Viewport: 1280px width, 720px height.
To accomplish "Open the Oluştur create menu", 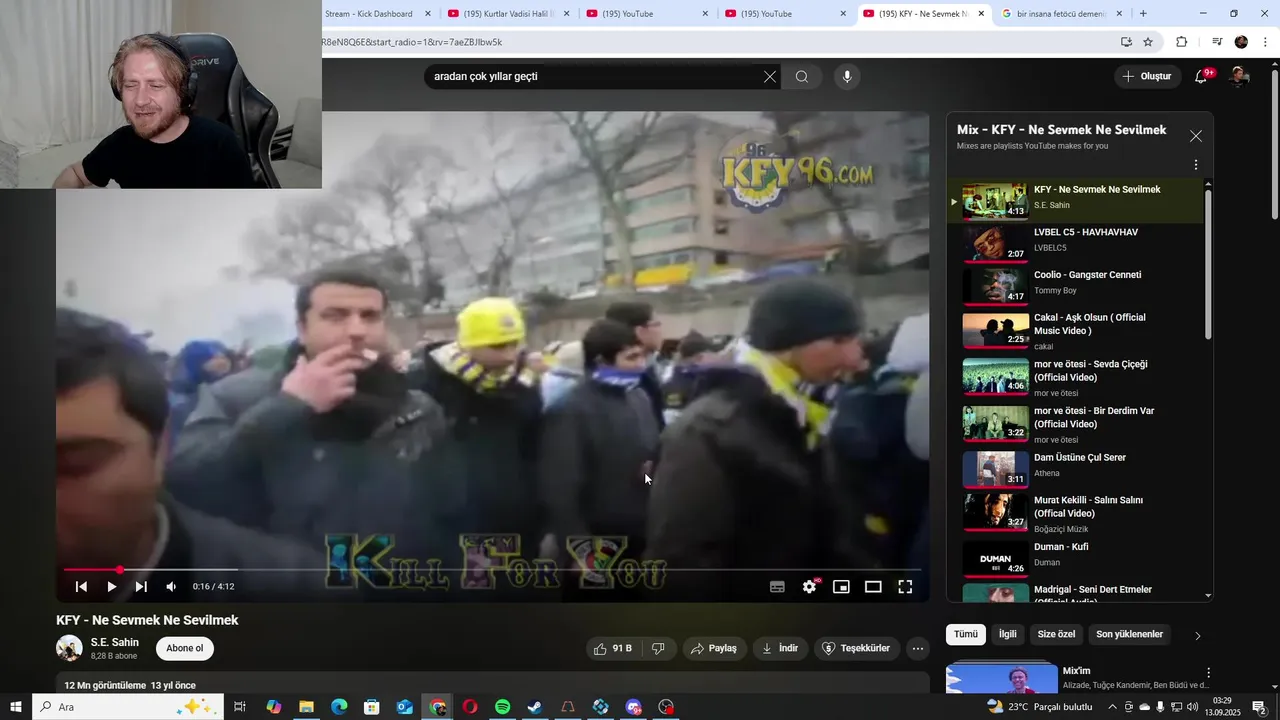I will pos(1147,77).
